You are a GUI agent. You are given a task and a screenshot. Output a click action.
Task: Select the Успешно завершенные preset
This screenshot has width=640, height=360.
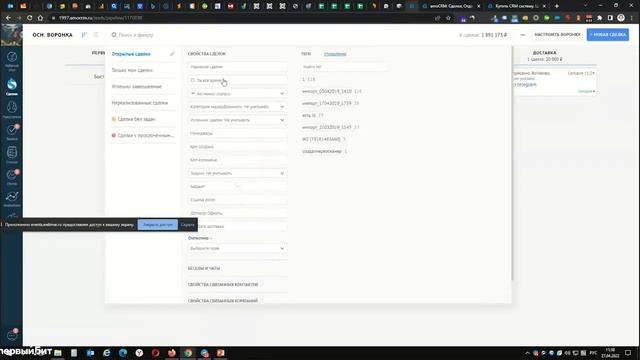(x=137, y=87)
